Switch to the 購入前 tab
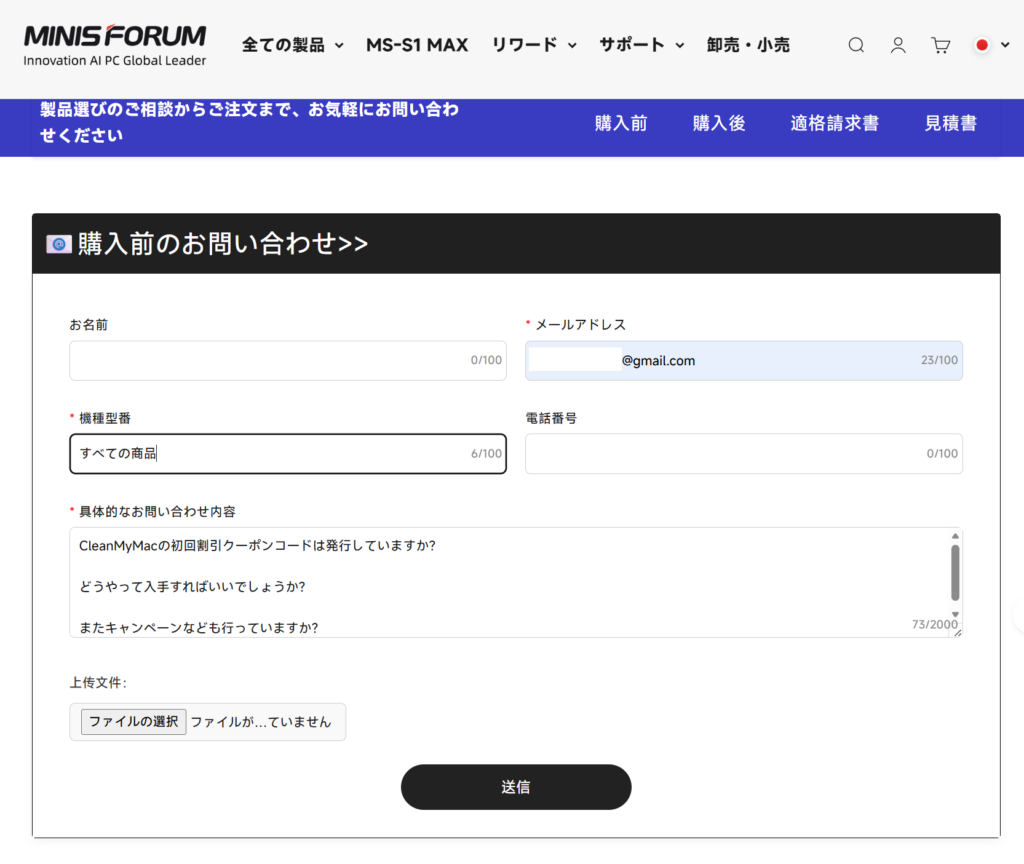This screenshot has height=864, width=1024. pyautogui.click(x=621, y=124)
